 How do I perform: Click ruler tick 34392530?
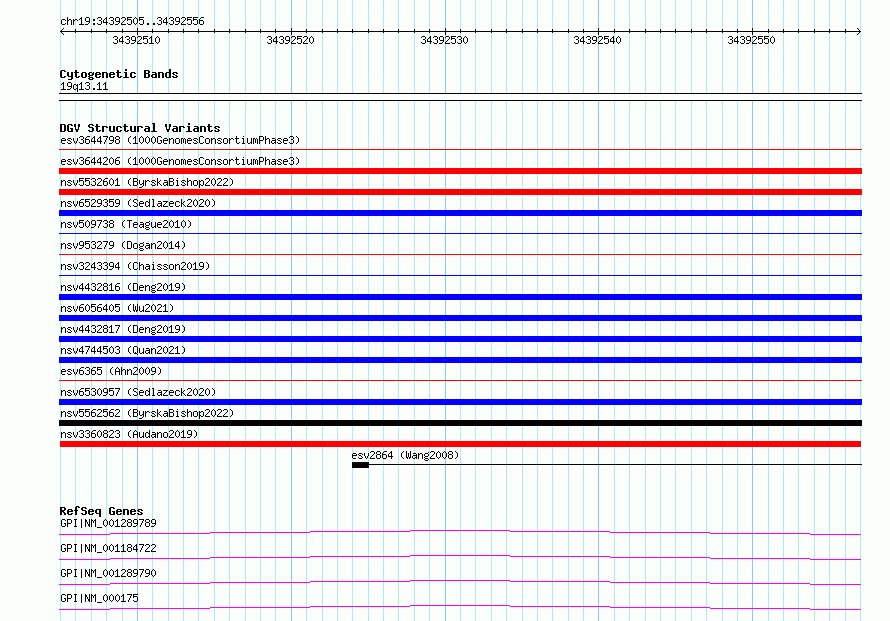click(x=444, y=40)
